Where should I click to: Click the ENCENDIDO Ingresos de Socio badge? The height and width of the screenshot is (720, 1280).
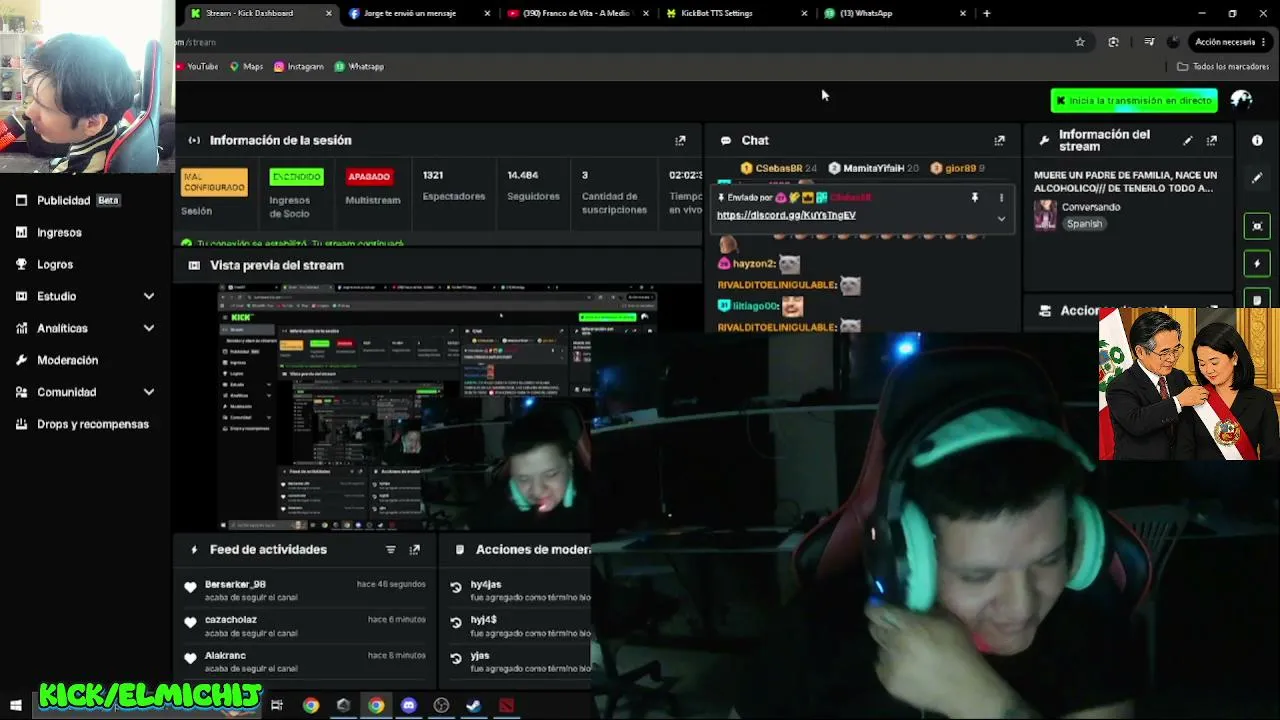(296, 177)
